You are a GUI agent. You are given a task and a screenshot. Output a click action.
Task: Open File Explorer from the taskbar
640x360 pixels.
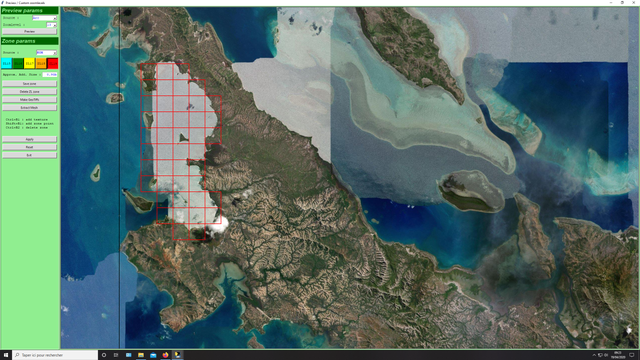141,355
